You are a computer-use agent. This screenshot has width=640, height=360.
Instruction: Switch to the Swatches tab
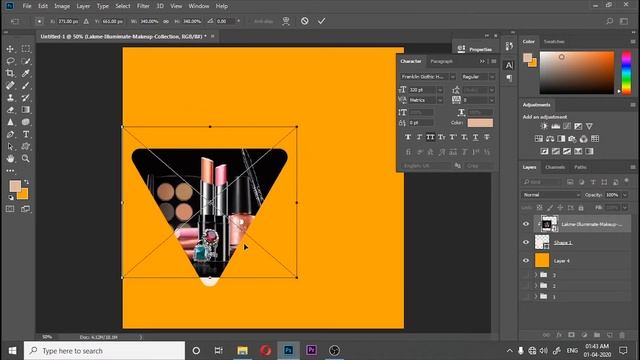(554, 42)
